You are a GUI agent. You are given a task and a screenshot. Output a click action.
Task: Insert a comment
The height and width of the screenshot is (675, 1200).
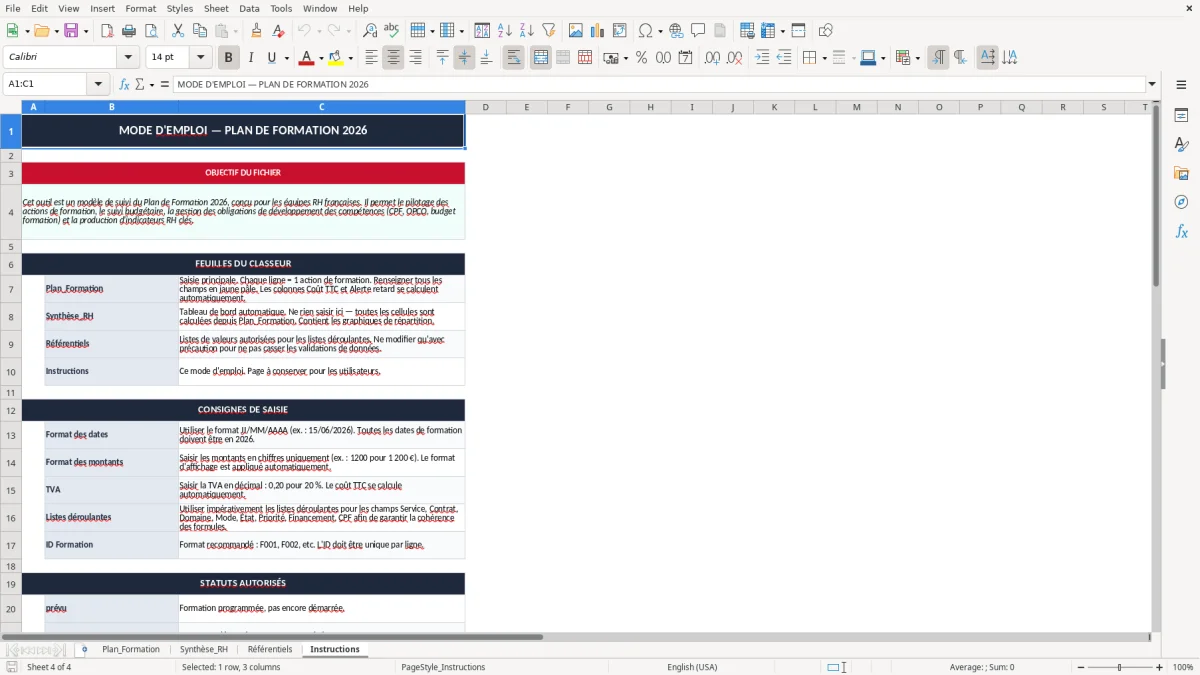(698, 31)
